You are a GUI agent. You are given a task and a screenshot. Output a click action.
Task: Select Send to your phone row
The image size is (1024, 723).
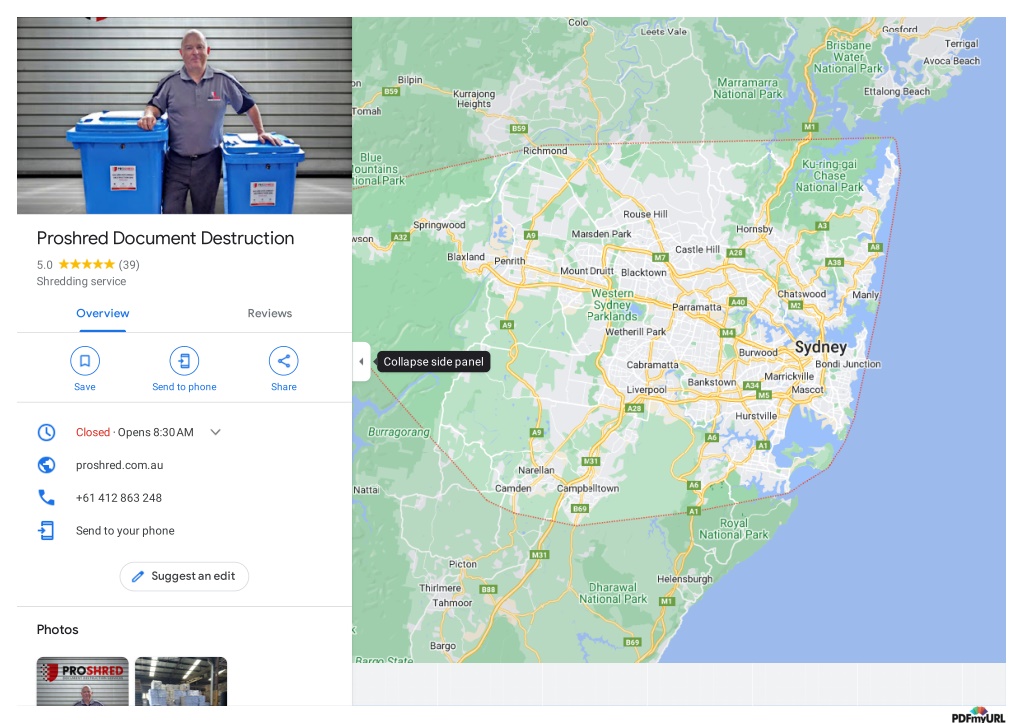pos(184,530)
